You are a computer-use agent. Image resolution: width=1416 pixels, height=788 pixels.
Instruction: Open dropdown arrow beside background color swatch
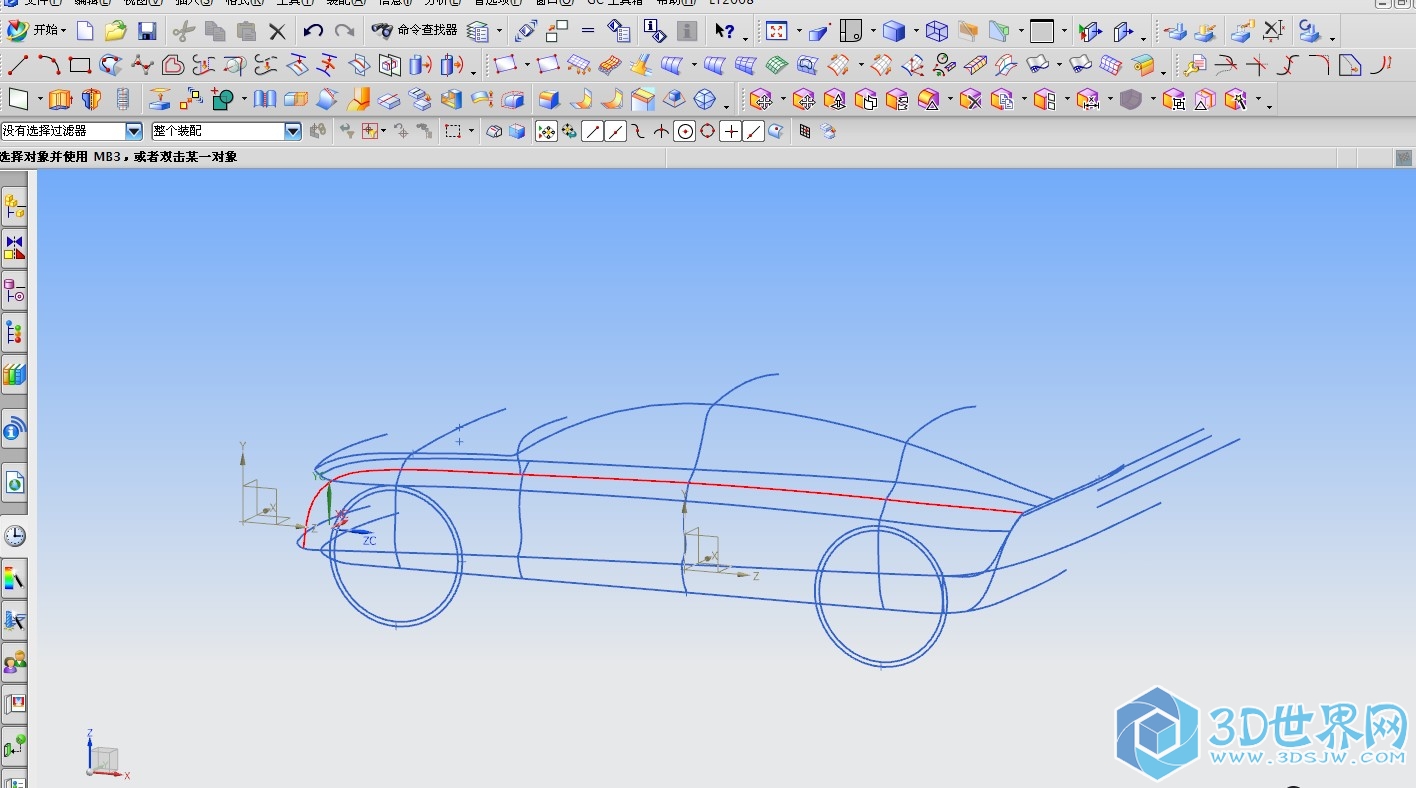pos(1064,31)
